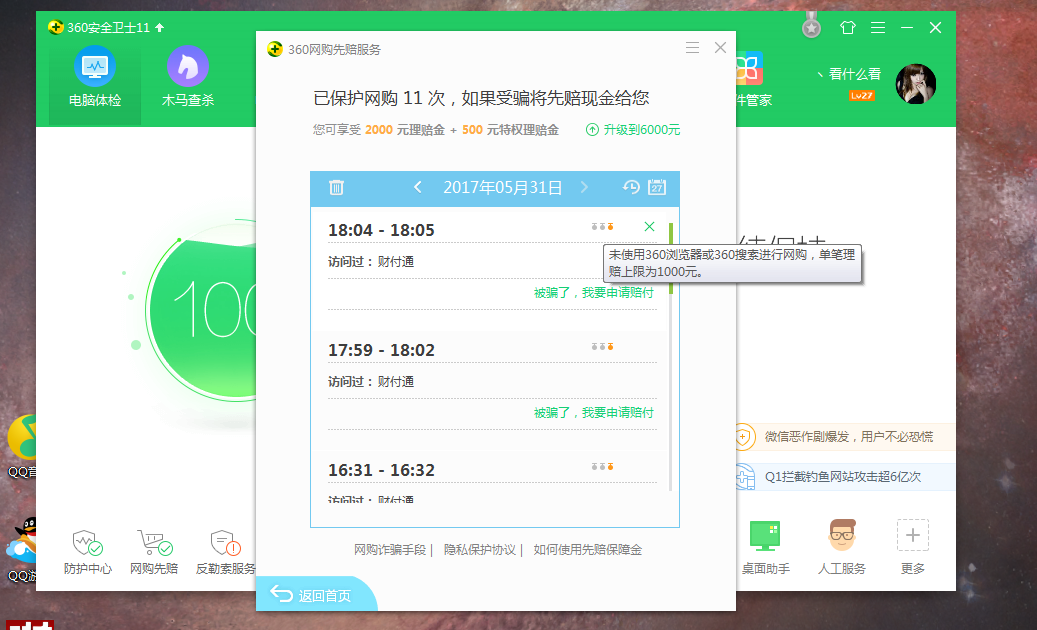Open 防护中心 shield icon

tap(87, 543)
